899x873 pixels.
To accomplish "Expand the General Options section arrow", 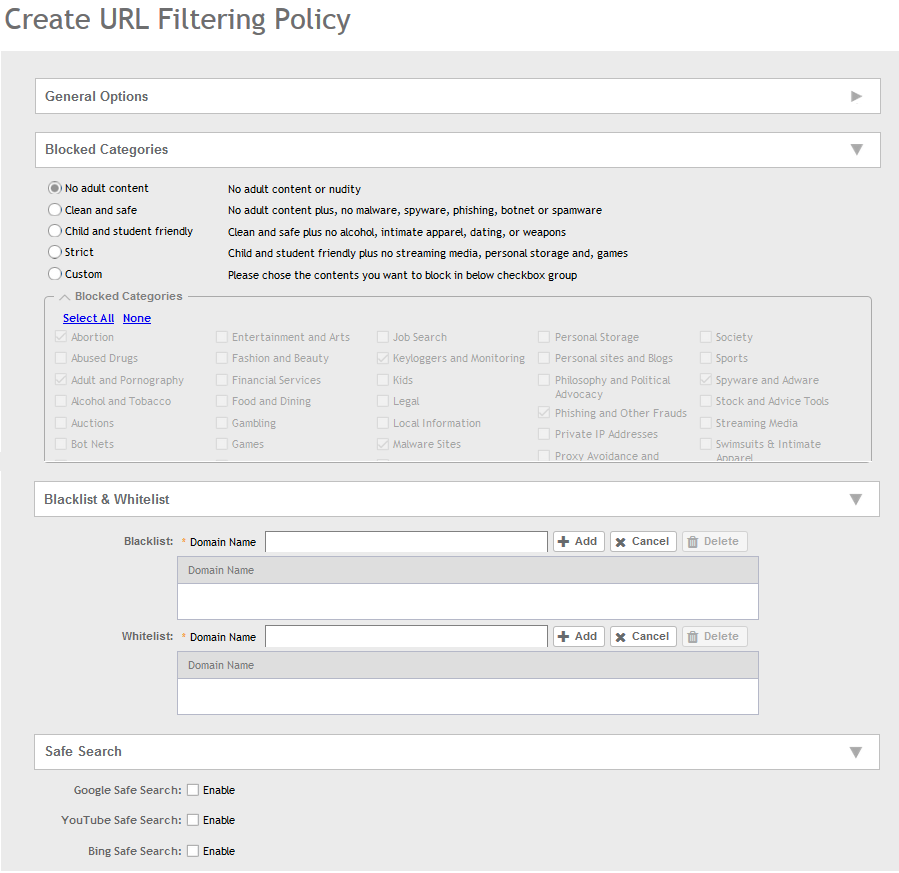I will click(x=856, y=96).
